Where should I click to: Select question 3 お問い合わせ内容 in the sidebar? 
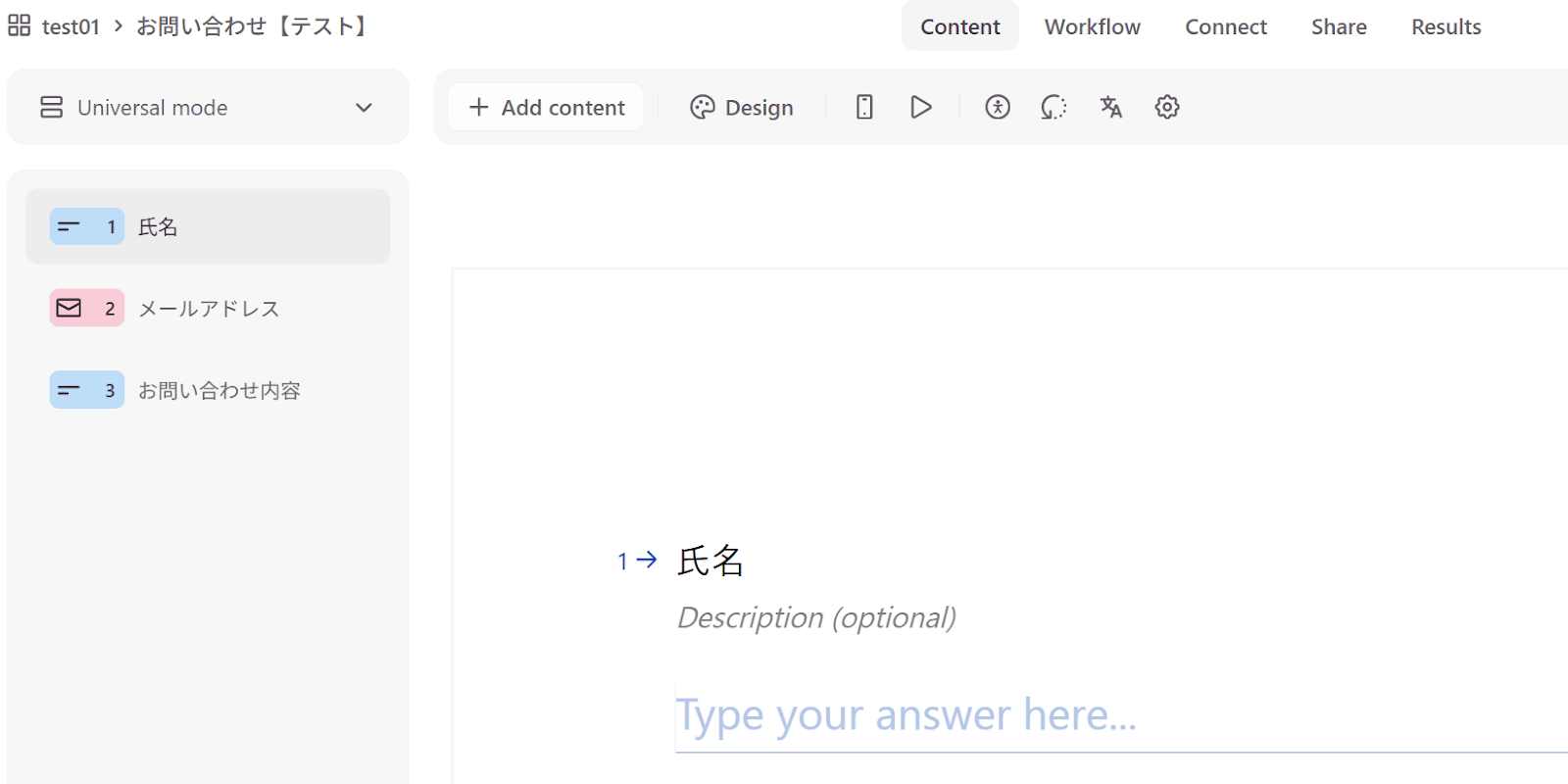(x=208, y=390)
